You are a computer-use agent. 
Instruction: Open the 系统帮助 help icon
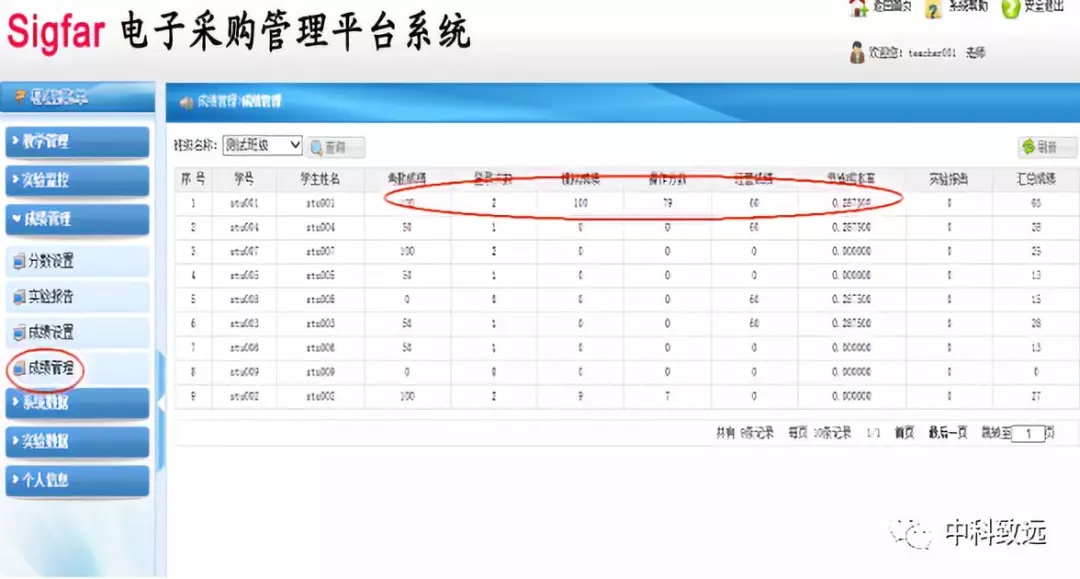tap(933, 9)
